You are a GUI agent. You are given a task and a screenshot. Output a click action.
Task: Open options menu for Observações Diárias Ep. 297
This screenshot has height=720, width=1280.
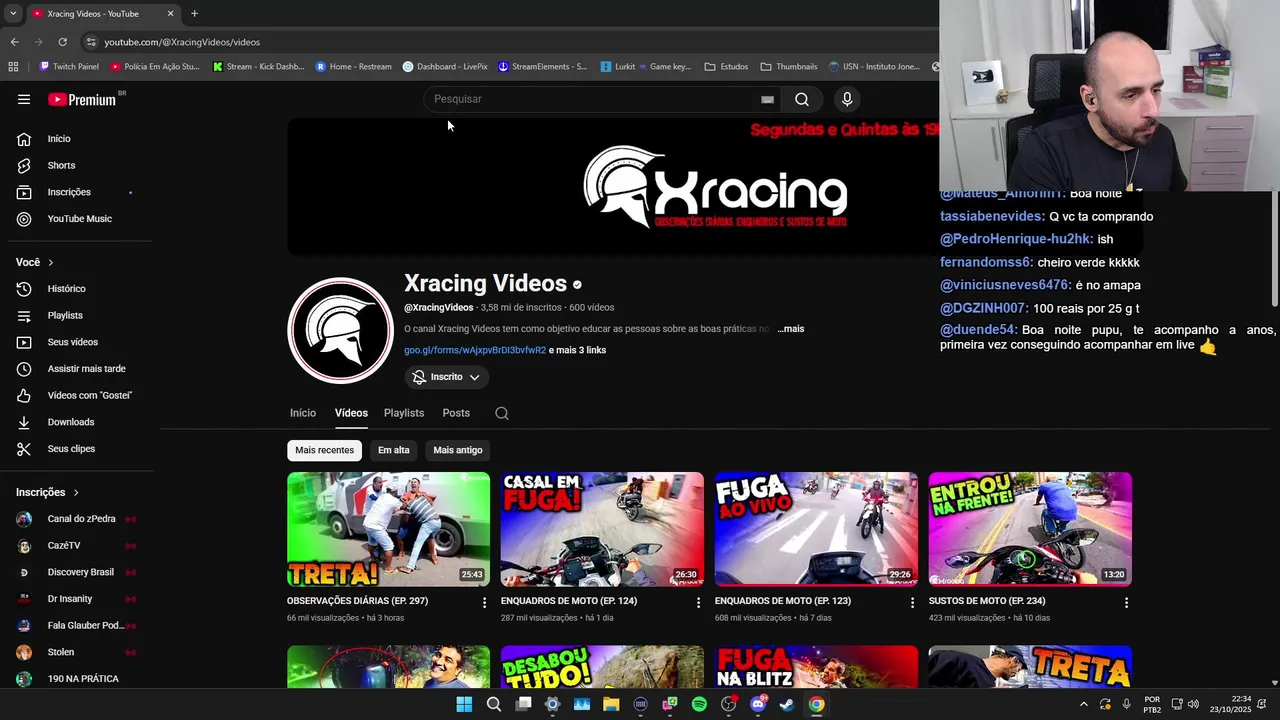tap(484, 602)
